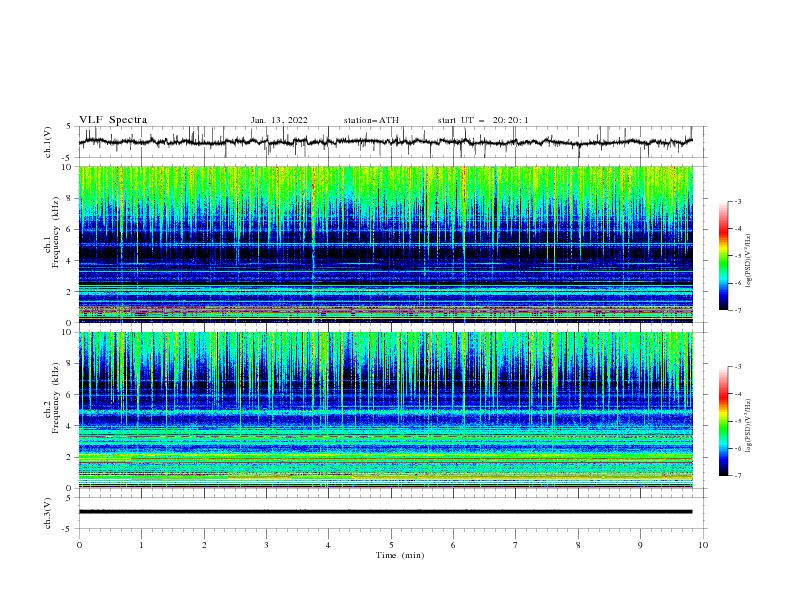Click the '4' kHz tick of ch.2 spectrogram
The height and width of the screenshot is (612, 792).
click(70, 426)
